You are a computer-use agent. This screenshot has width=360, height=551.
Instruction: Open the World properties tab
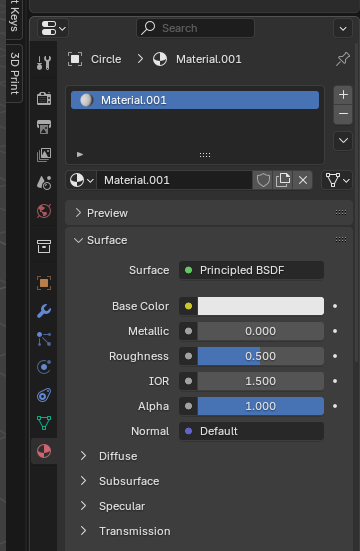pyautogui.click(x=44, y=211)
